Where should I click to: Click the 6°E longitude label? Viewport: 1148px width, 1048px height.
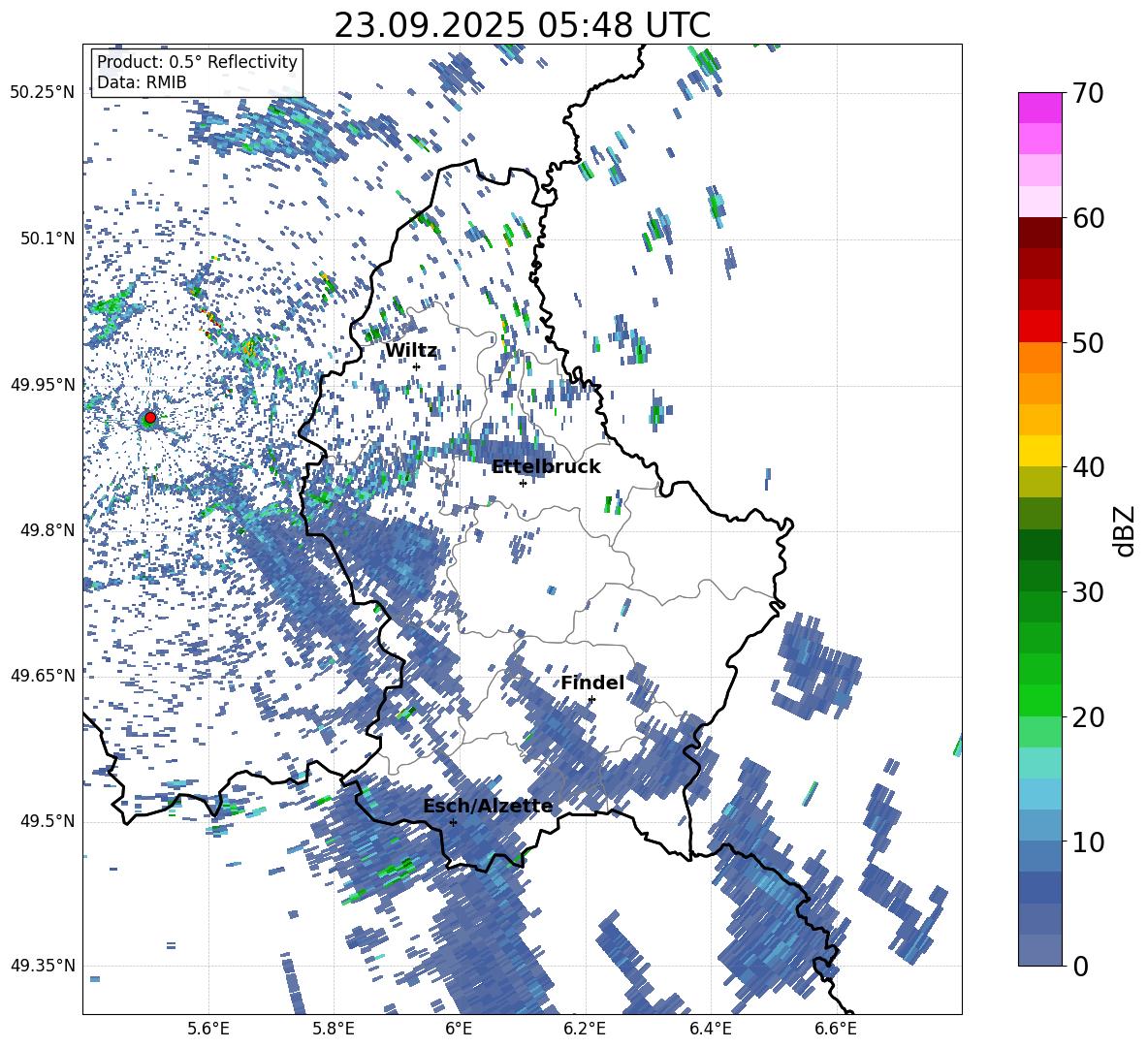point(459,1029)
